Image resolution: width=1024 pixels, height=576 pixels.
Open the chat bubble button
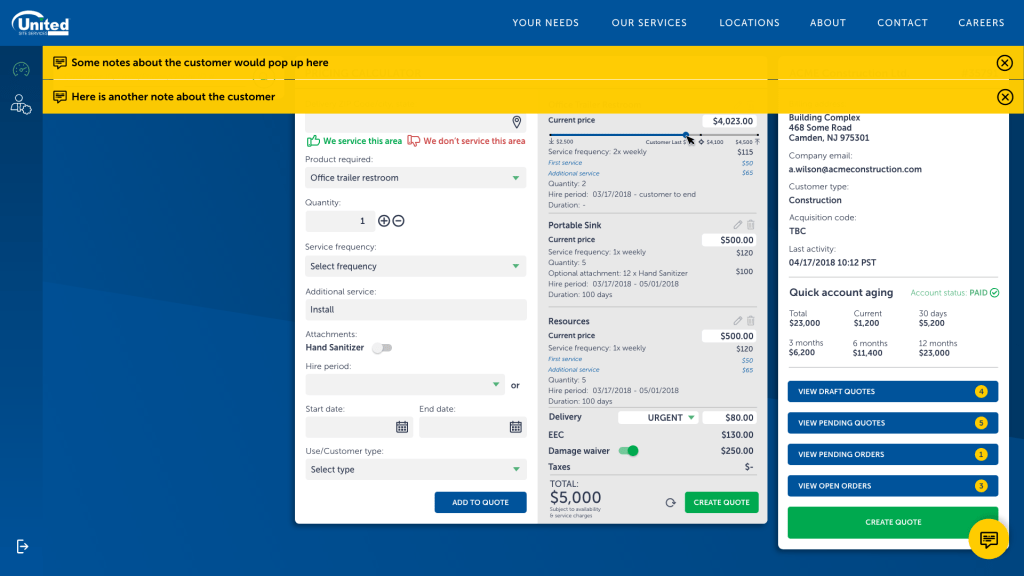(x=988, y=539)
